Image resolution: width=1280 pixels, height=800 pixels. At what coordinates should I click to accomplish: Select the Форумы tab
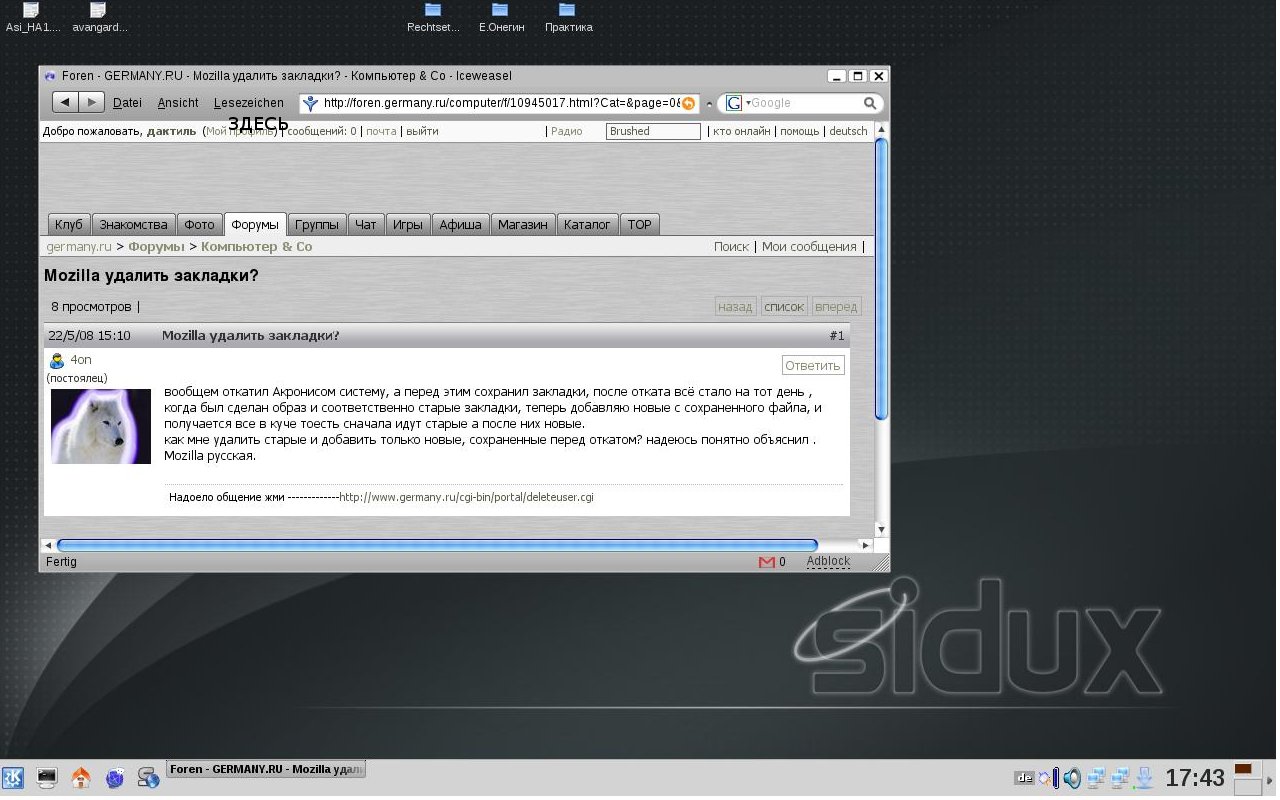pos(255,224)
